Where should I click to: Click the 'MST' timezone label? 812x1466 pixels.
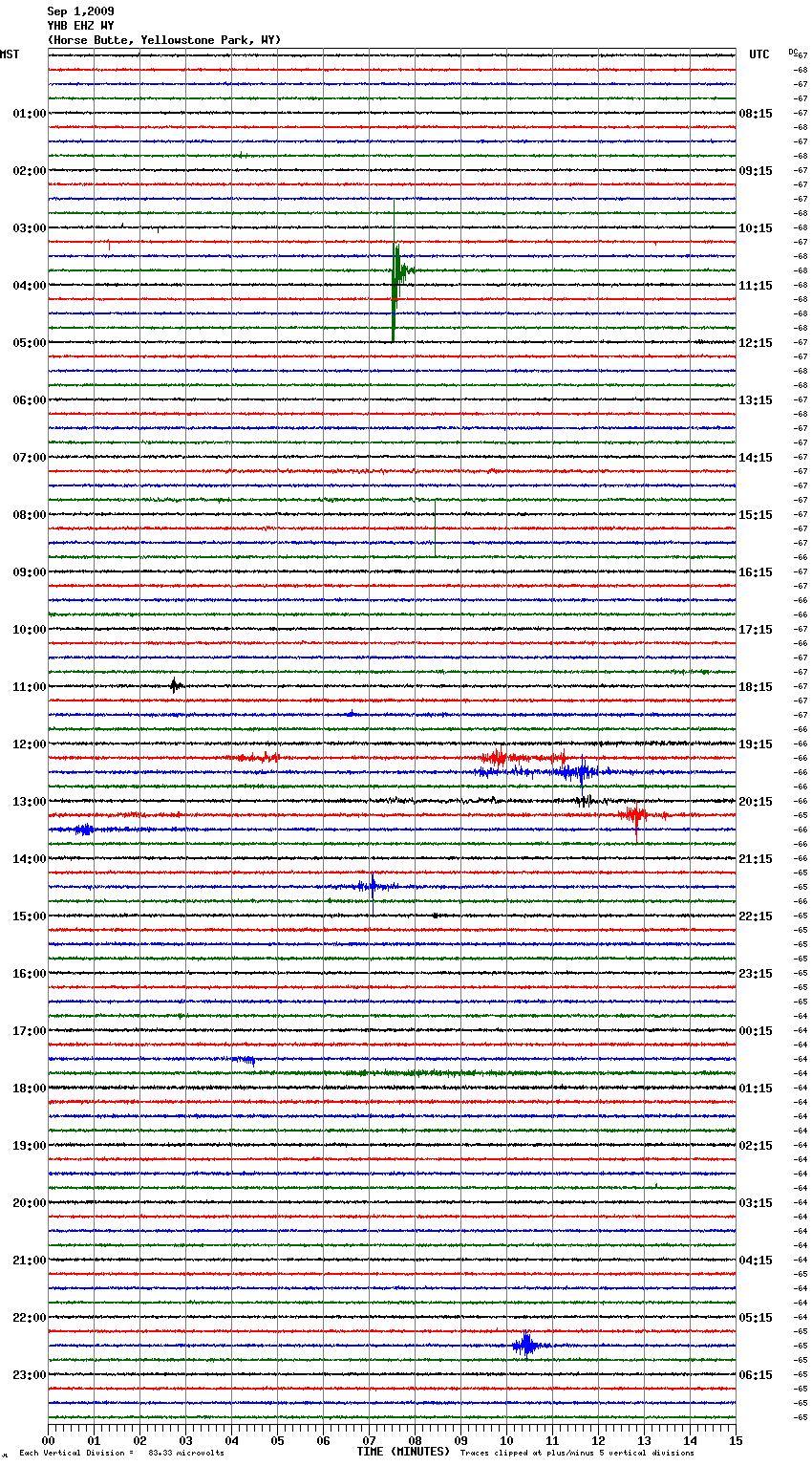(10, 54)
